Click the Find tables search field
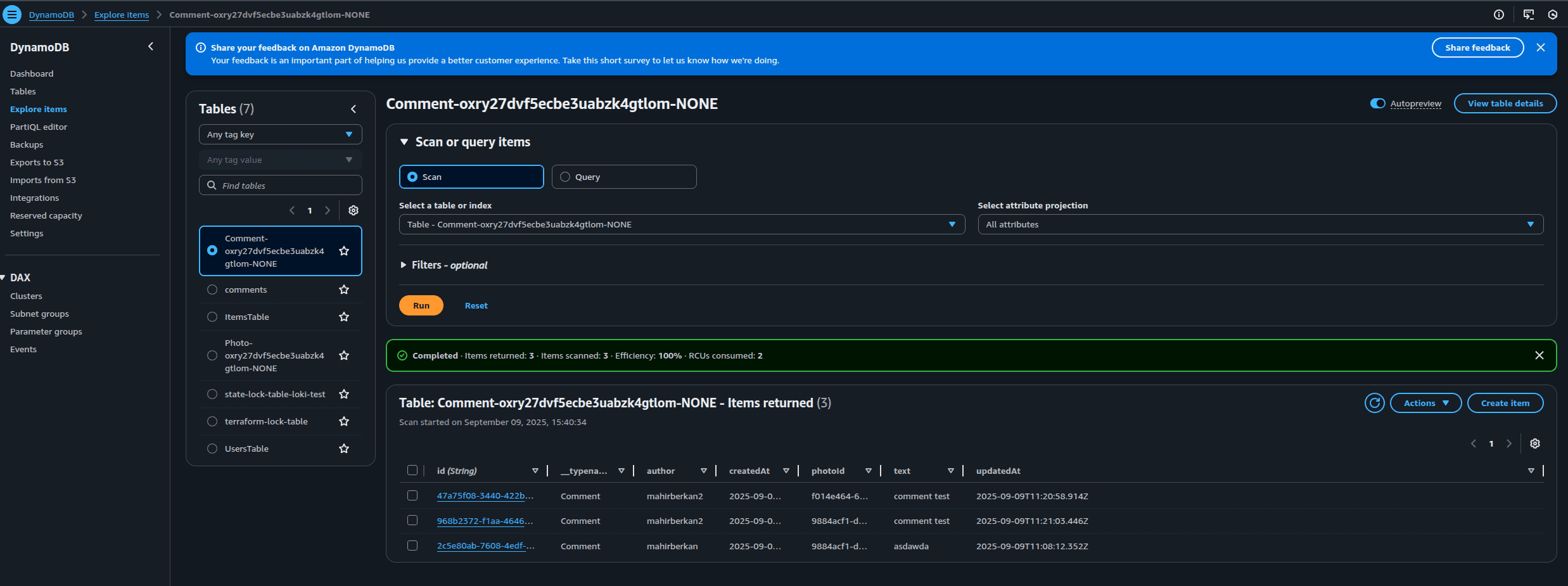This screenshot has height=586, width=1568. (x=281, y=185)
